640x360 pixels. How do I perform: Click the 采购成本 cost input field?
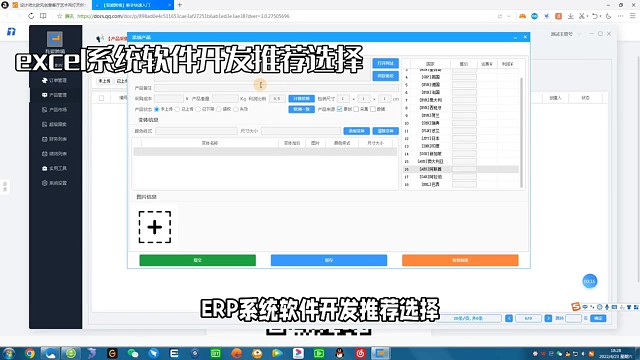click(169, 98)
